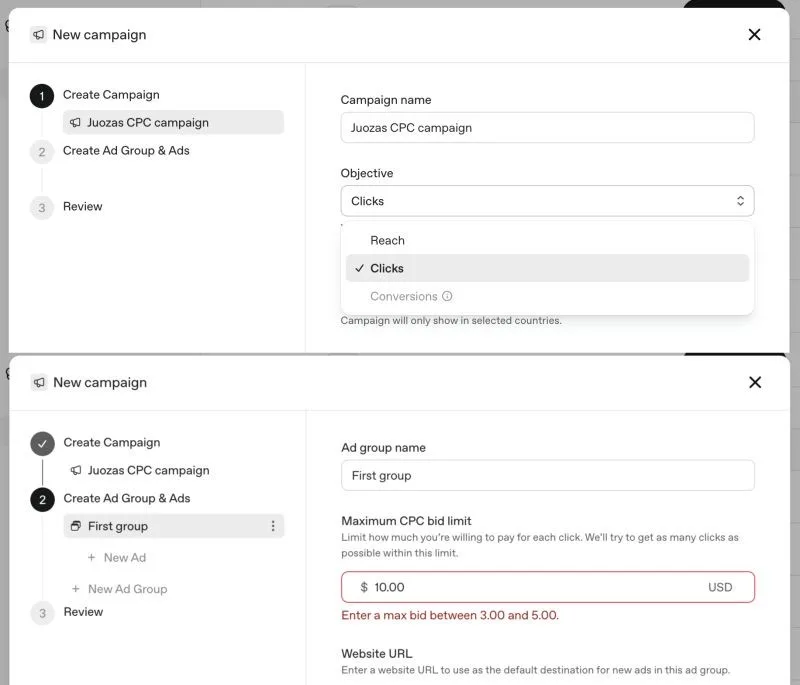Click the 'Maximum CPC bid limit' heading

406,521
